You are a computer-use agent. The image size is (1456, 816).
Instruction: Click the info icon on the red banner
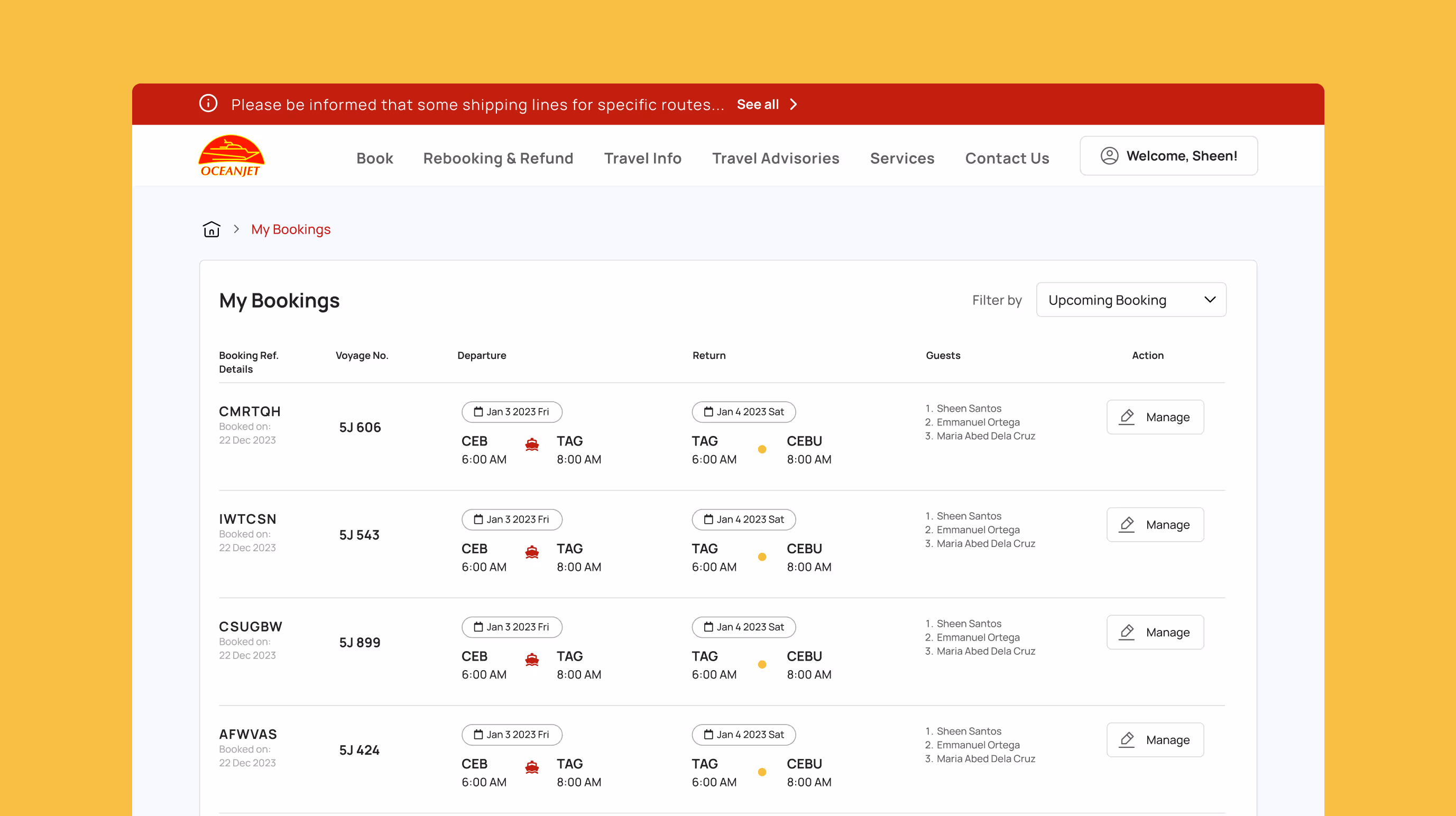[207, 104]
